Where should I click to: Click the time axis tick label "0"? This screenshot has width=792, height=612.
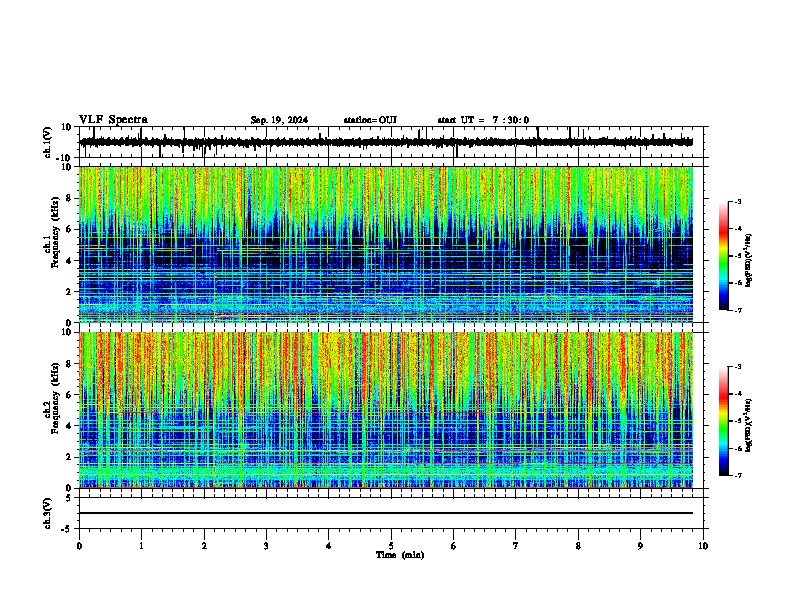(79, 546)
